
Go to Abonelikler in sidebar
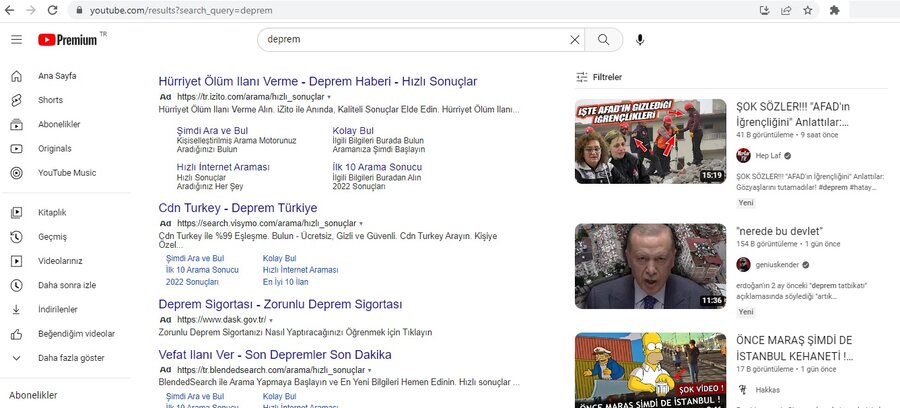click(x=58, y=124)
